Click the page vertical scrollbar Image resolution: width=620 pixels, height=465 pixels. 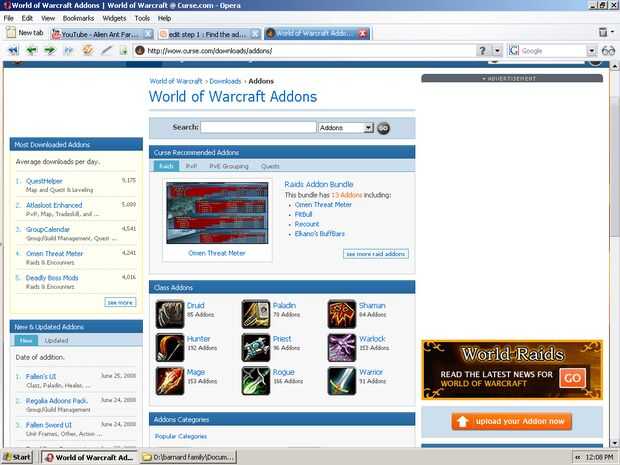(614, 253)
